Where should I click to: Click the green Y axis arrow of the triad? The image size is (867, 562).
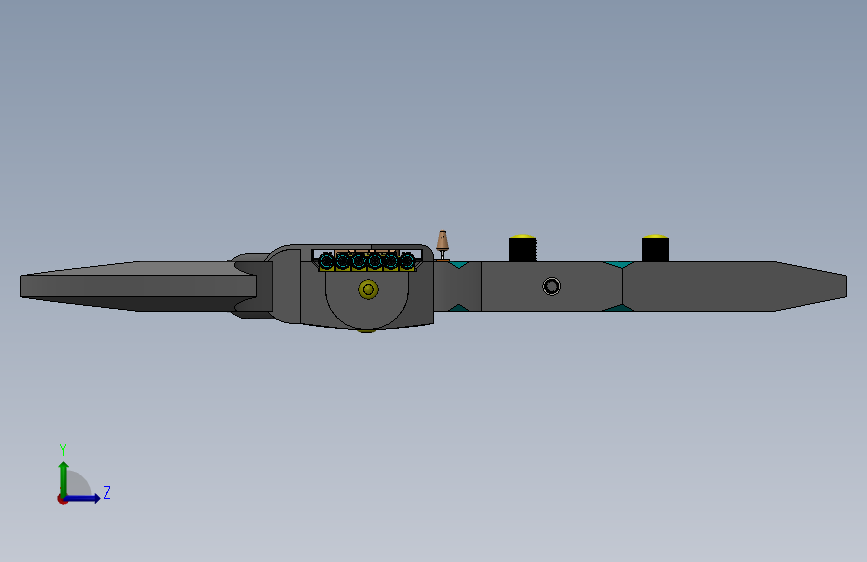[x=64, y=478]
